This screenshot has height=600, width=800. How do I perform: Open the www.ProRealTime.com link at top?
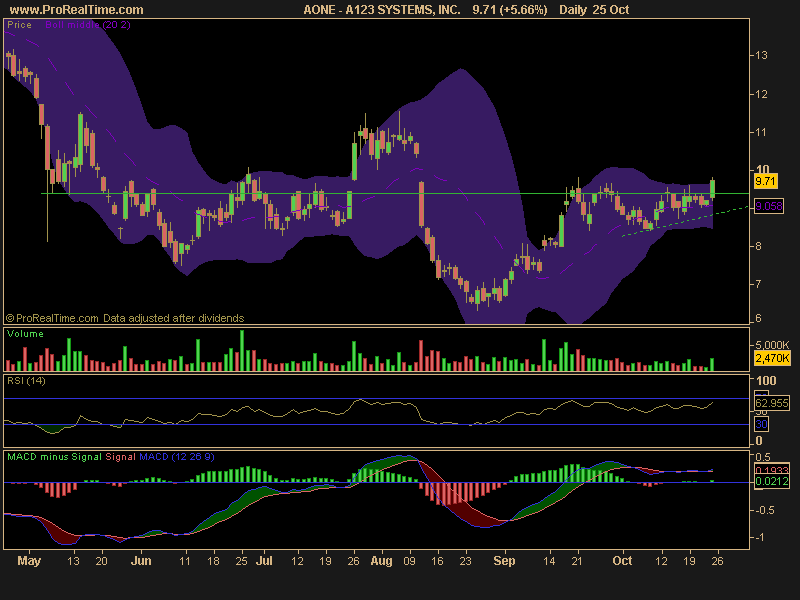click(77, 10)
